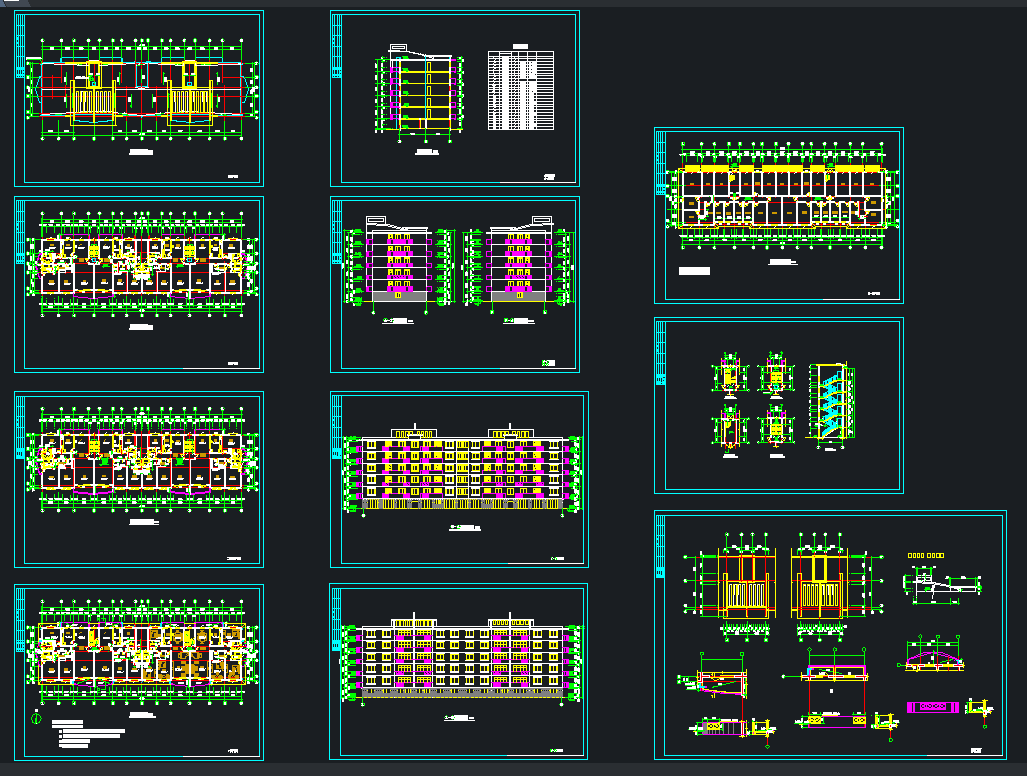Click the magenta decorative panel detail
1027x776 pixels.
point(933,707)
